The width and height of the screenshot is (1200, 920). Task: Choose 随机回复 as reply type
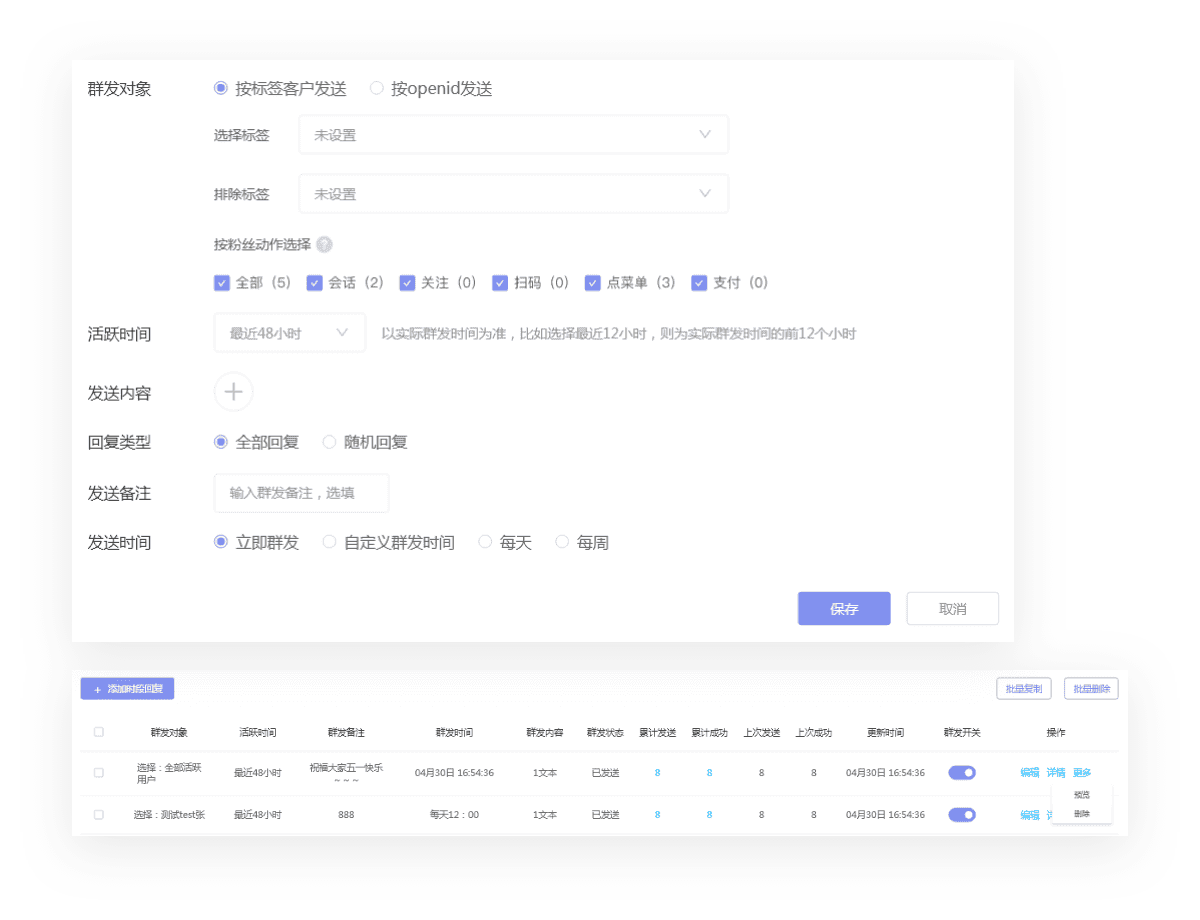click(x=329, y=442)
